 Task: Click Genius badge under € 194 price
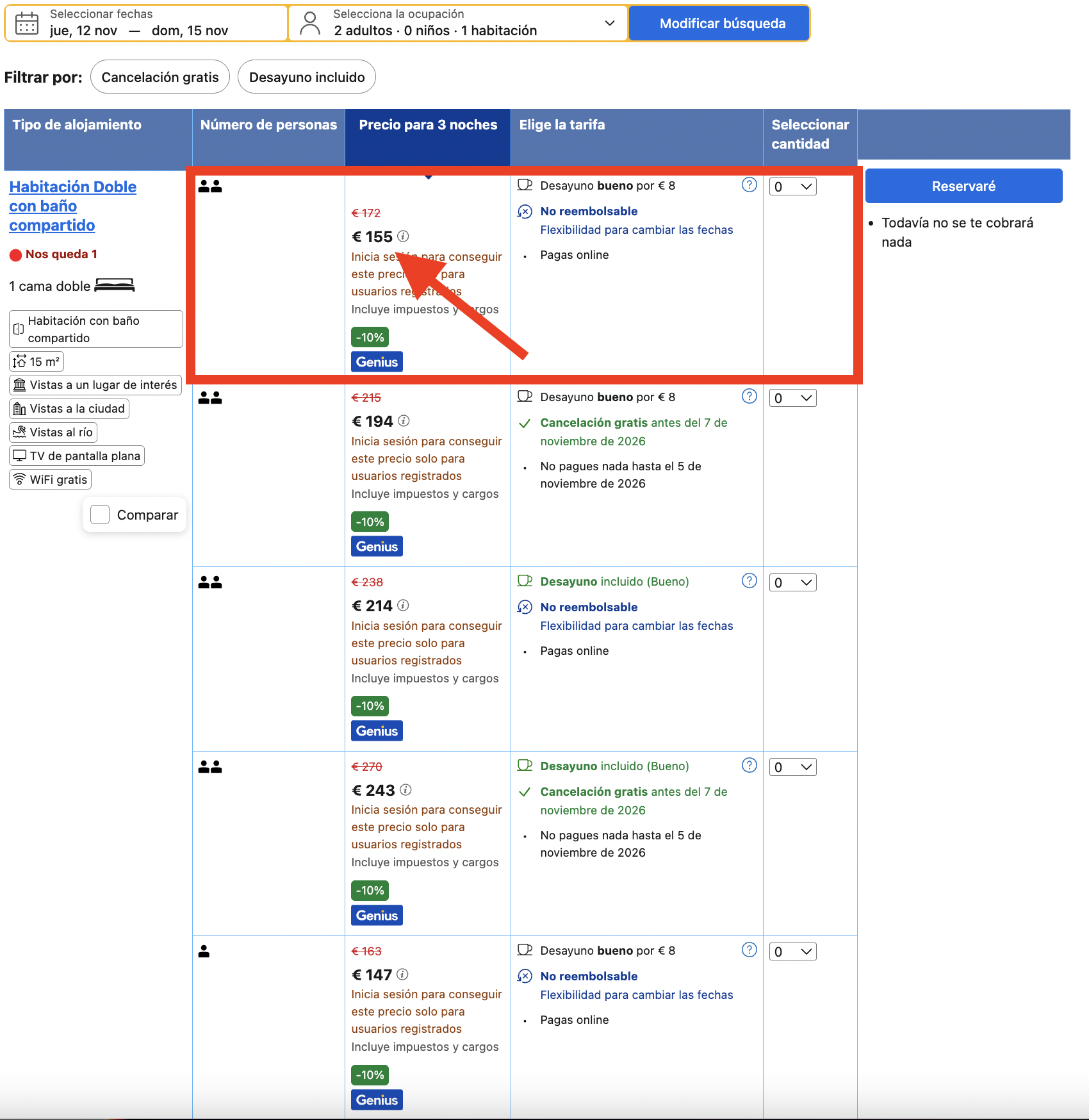tap(377, 547)
